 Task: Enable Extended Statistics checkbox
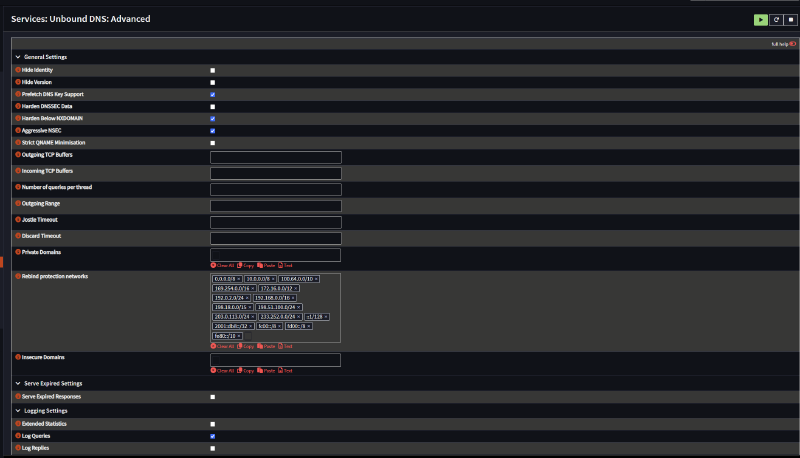tap(213, 424)
